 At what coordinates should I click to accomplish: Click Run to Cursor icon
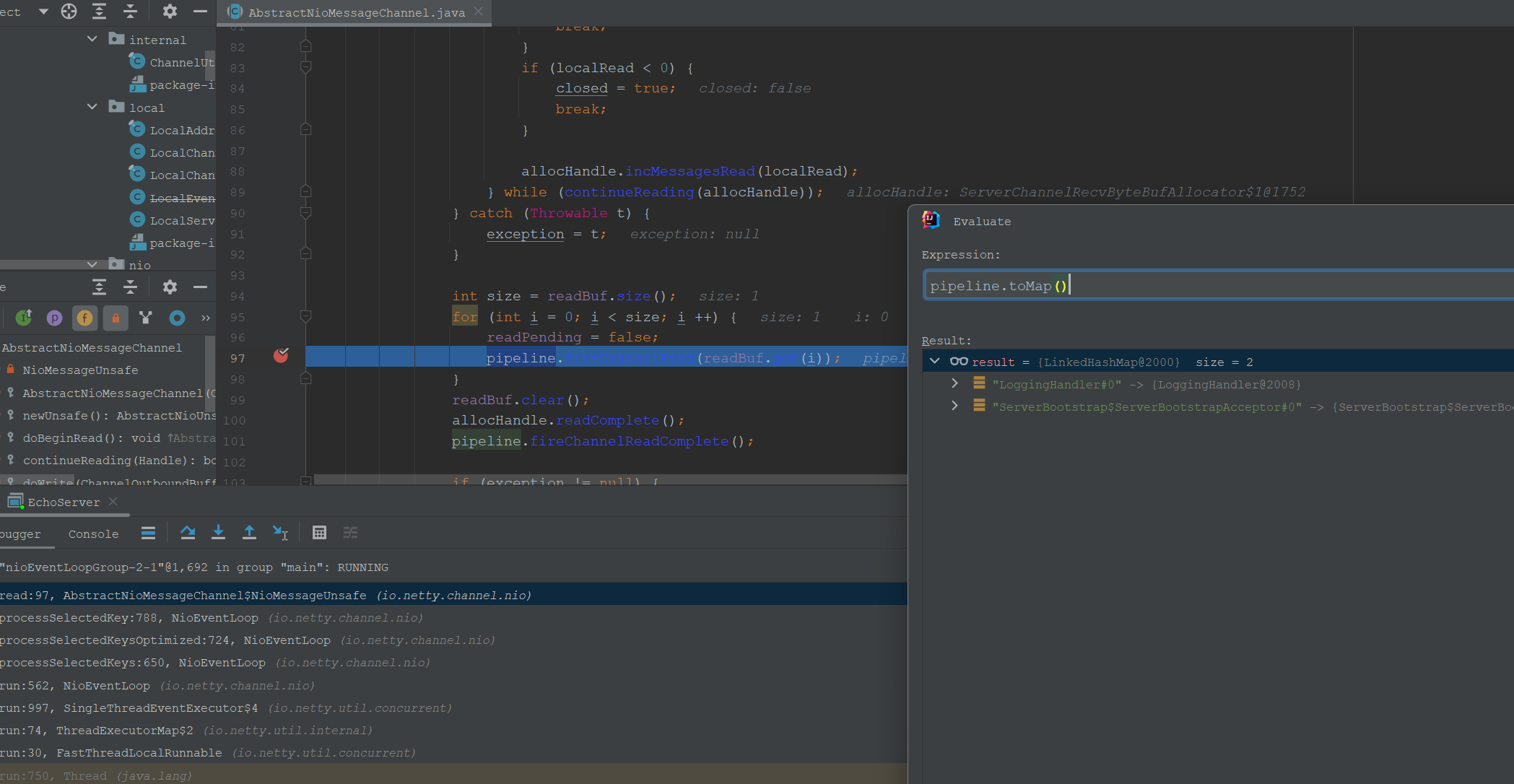click(280, 533)
